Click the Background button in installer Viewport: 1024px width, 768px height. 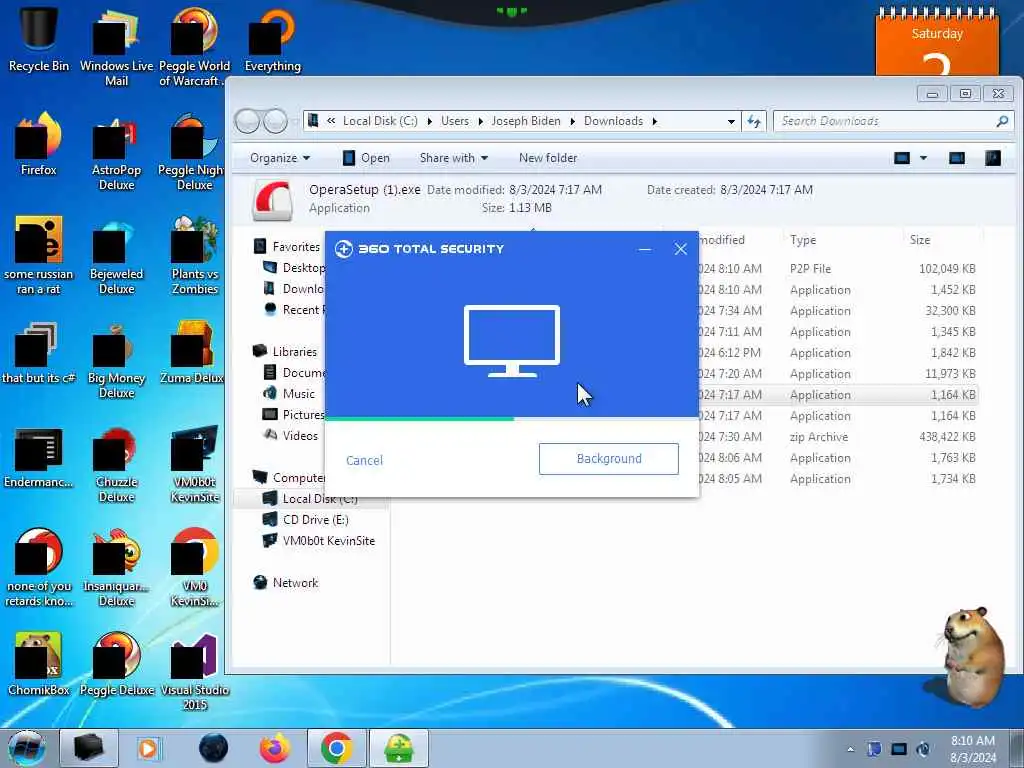point(609,459)
